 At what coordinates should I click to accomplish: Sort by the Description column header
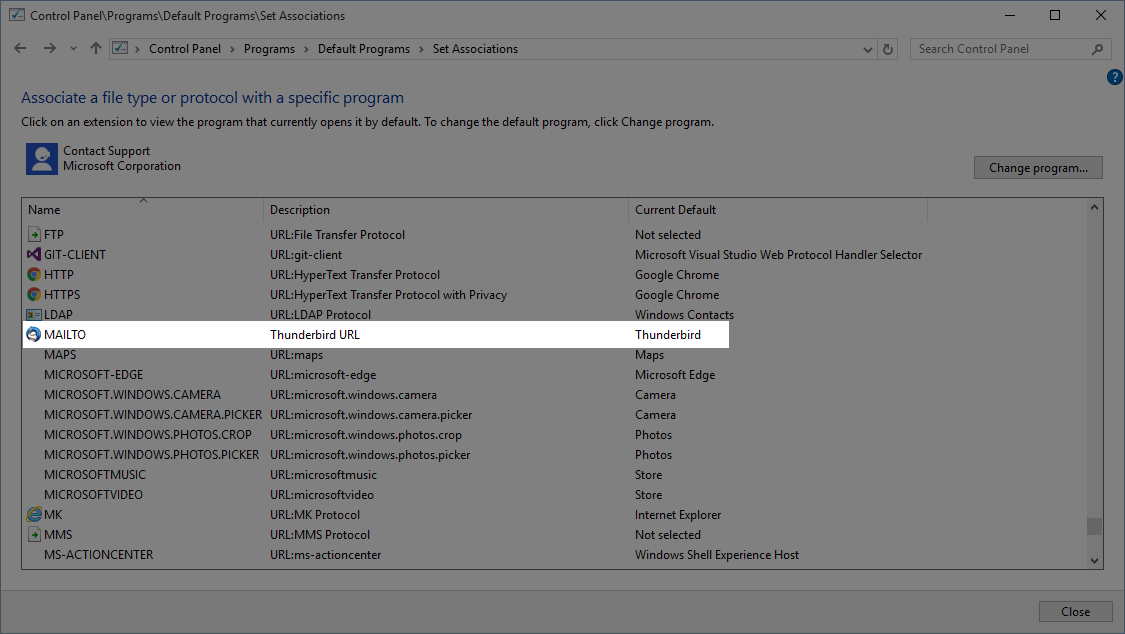446,209
